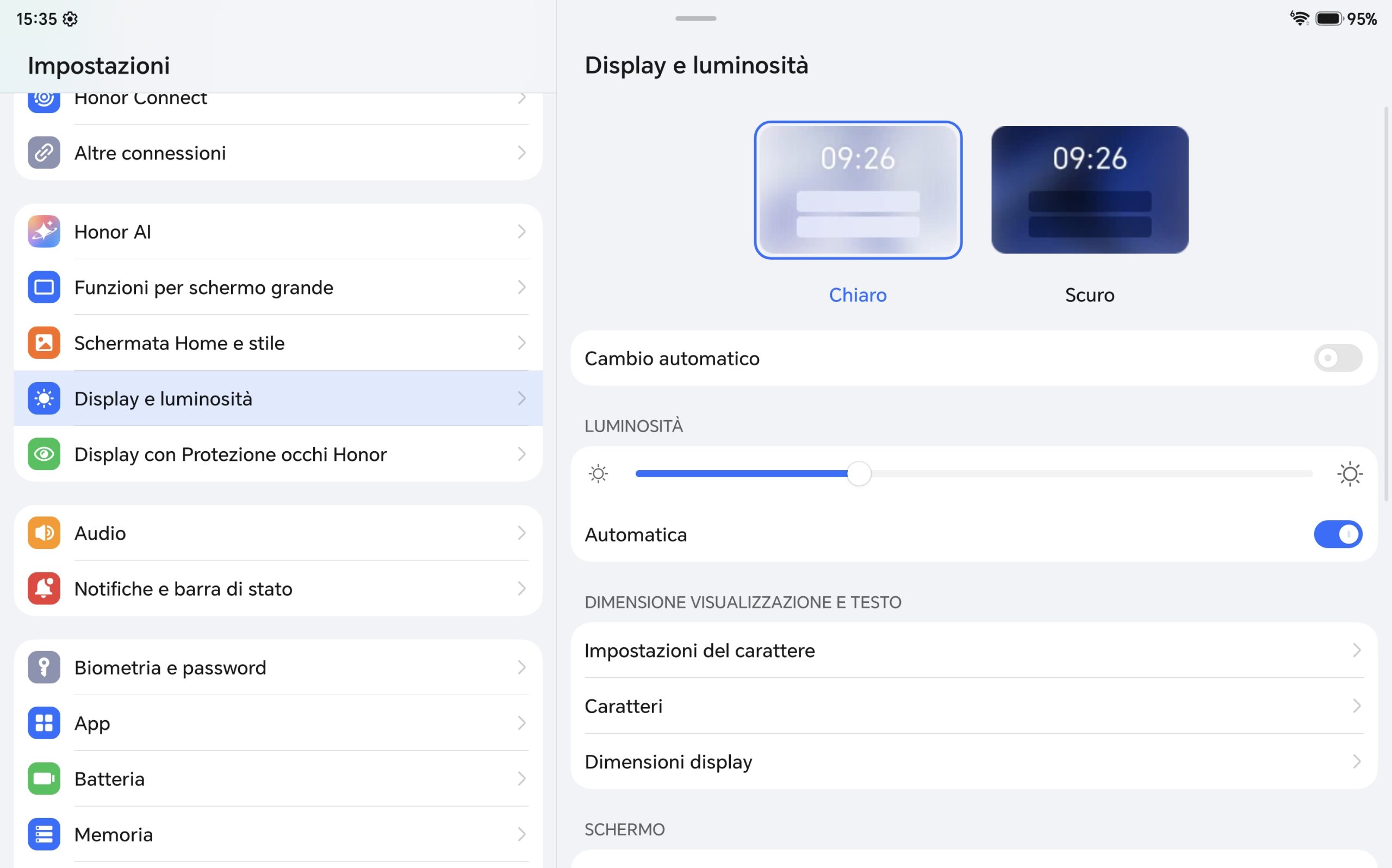Screen dimensions: 1392x868
Task: Click the brightness slider track
Action: (x=973, y=473)
